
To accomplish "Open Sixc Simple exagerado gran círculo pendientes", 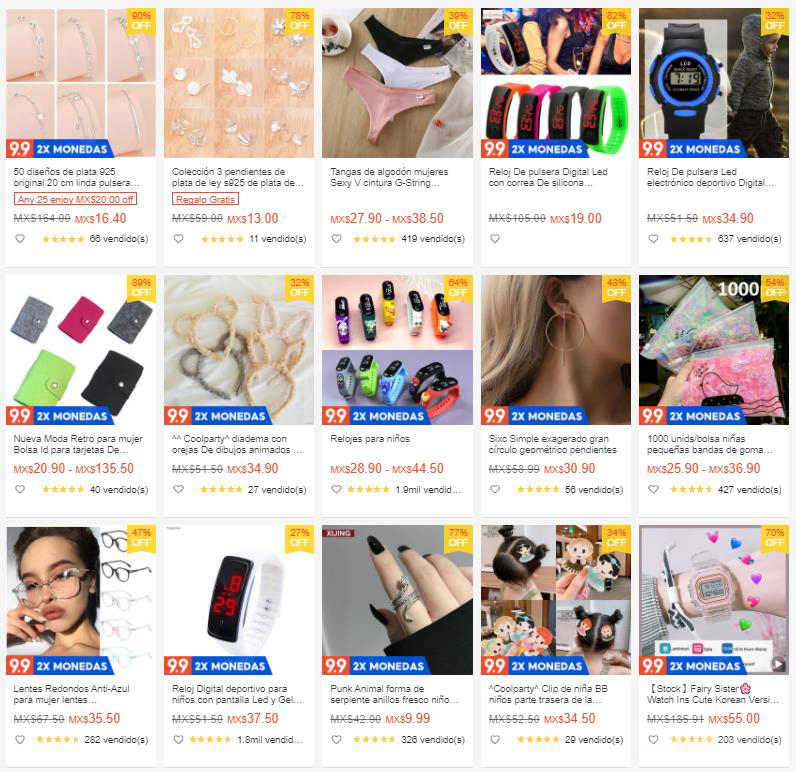I will point(553,444).
